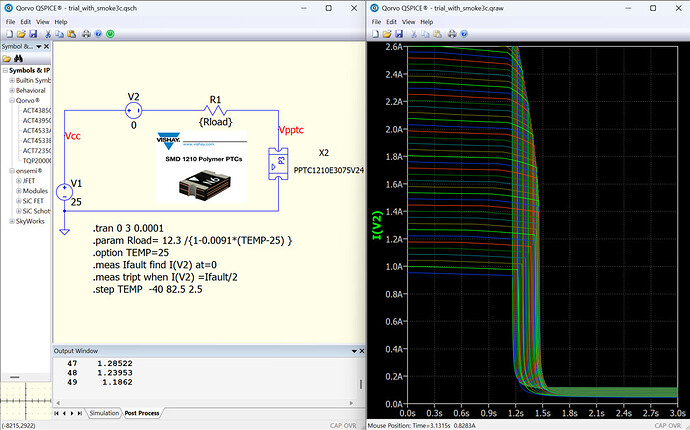
Task: Click the Save icon in schematic toolbar
Action: pyautogui.click(x=33, y=34)
